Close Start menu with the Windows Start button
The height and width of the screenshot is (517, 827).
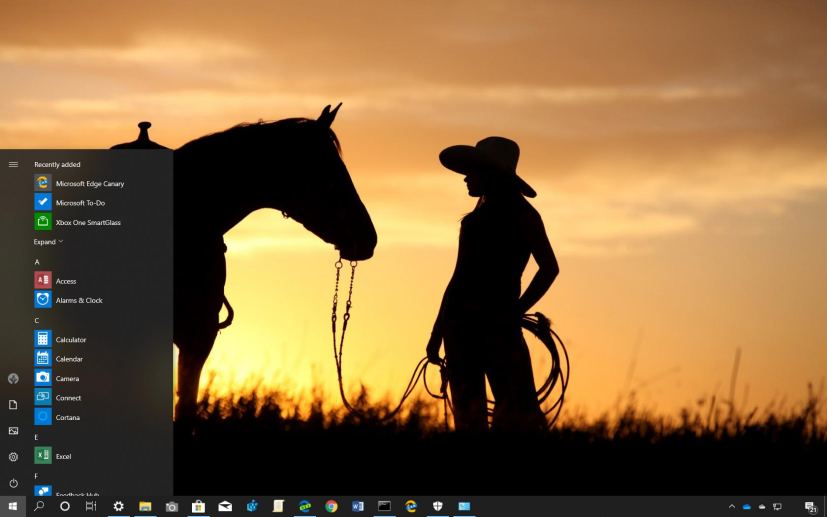(x=13, y=506)
